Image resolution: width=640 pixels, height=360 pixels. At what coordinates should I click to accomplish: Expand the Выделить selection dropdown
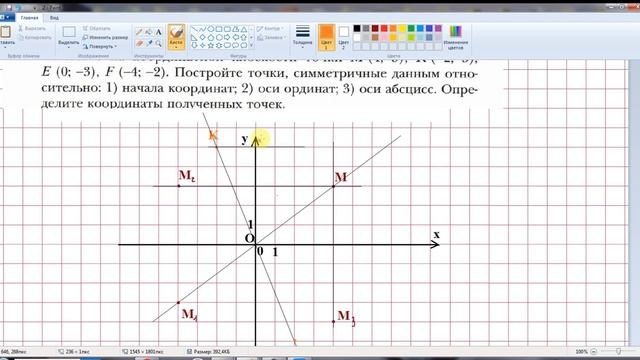[69, 47]
